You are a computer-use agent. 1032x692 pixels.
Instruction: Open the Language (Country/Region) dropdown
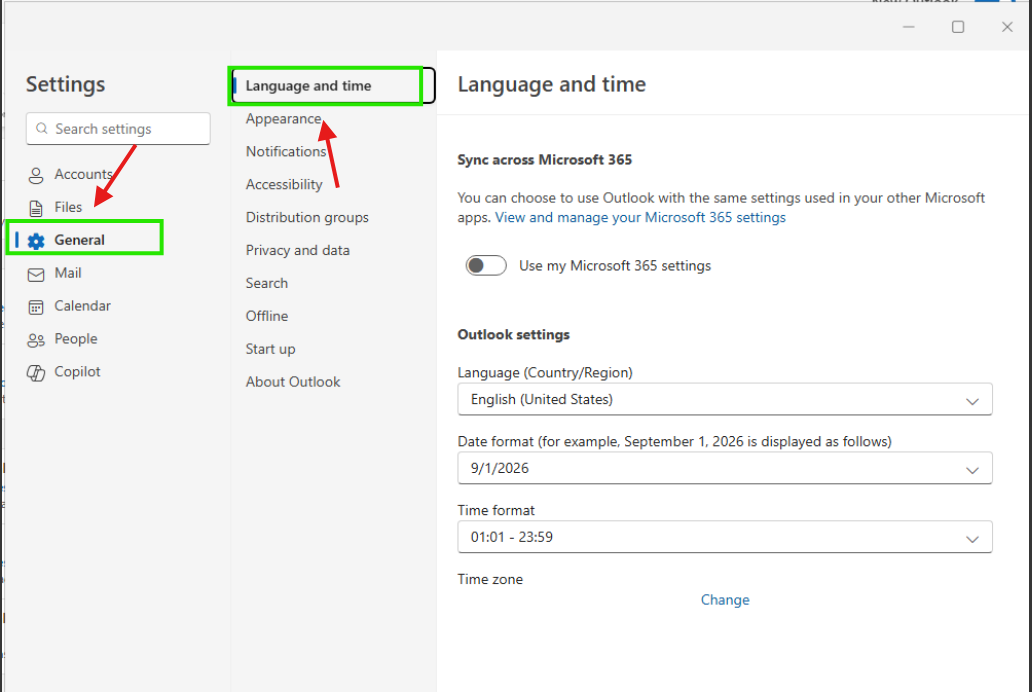click(x=725, y=399)
